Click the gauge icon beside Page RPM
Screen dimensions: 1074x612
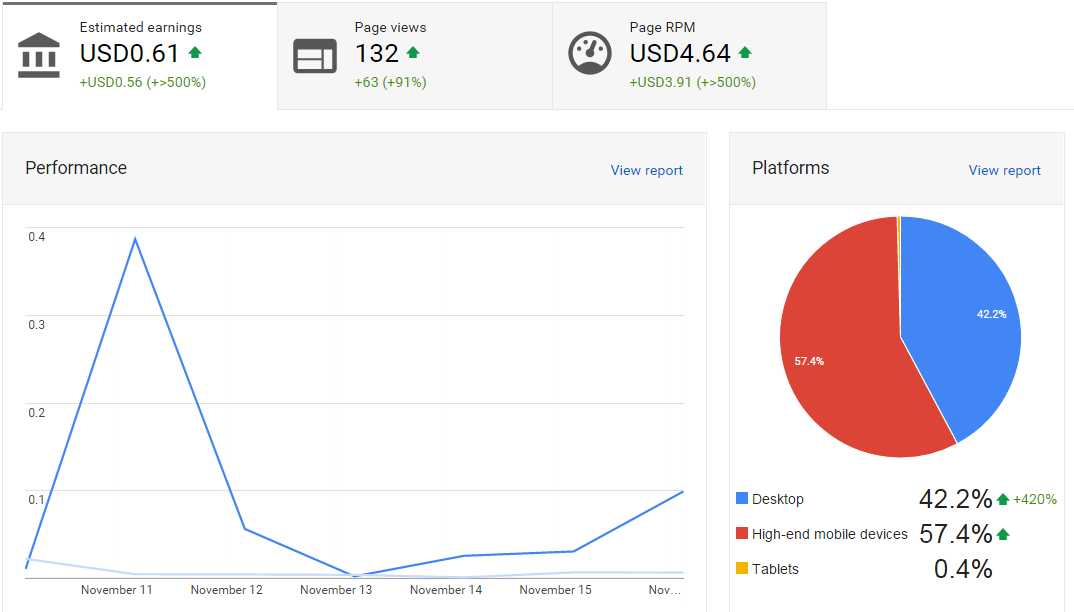tap(590, 53)
